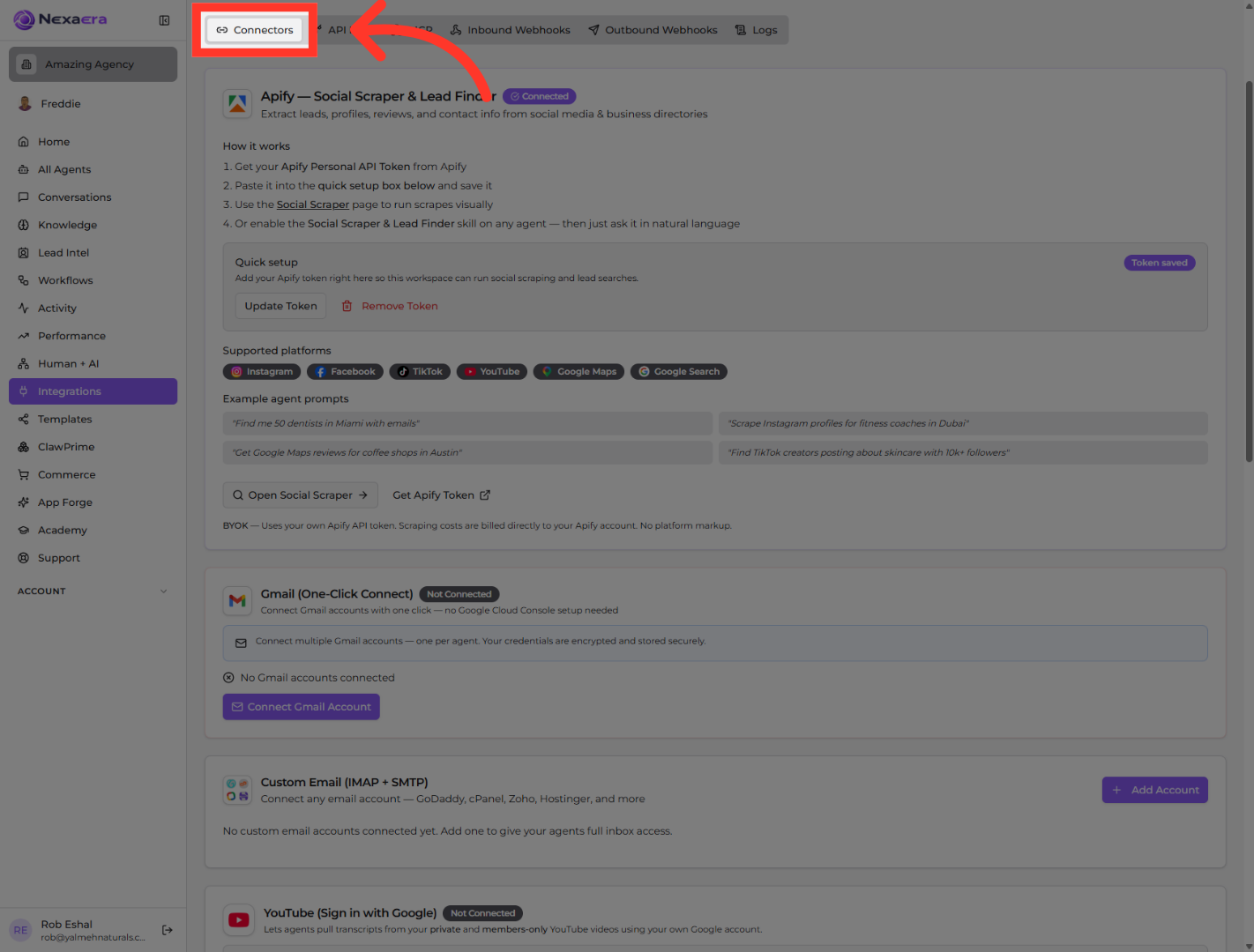1254x952 pixels.
Task: Open Knowledge section
Action: tap(93, 225)
